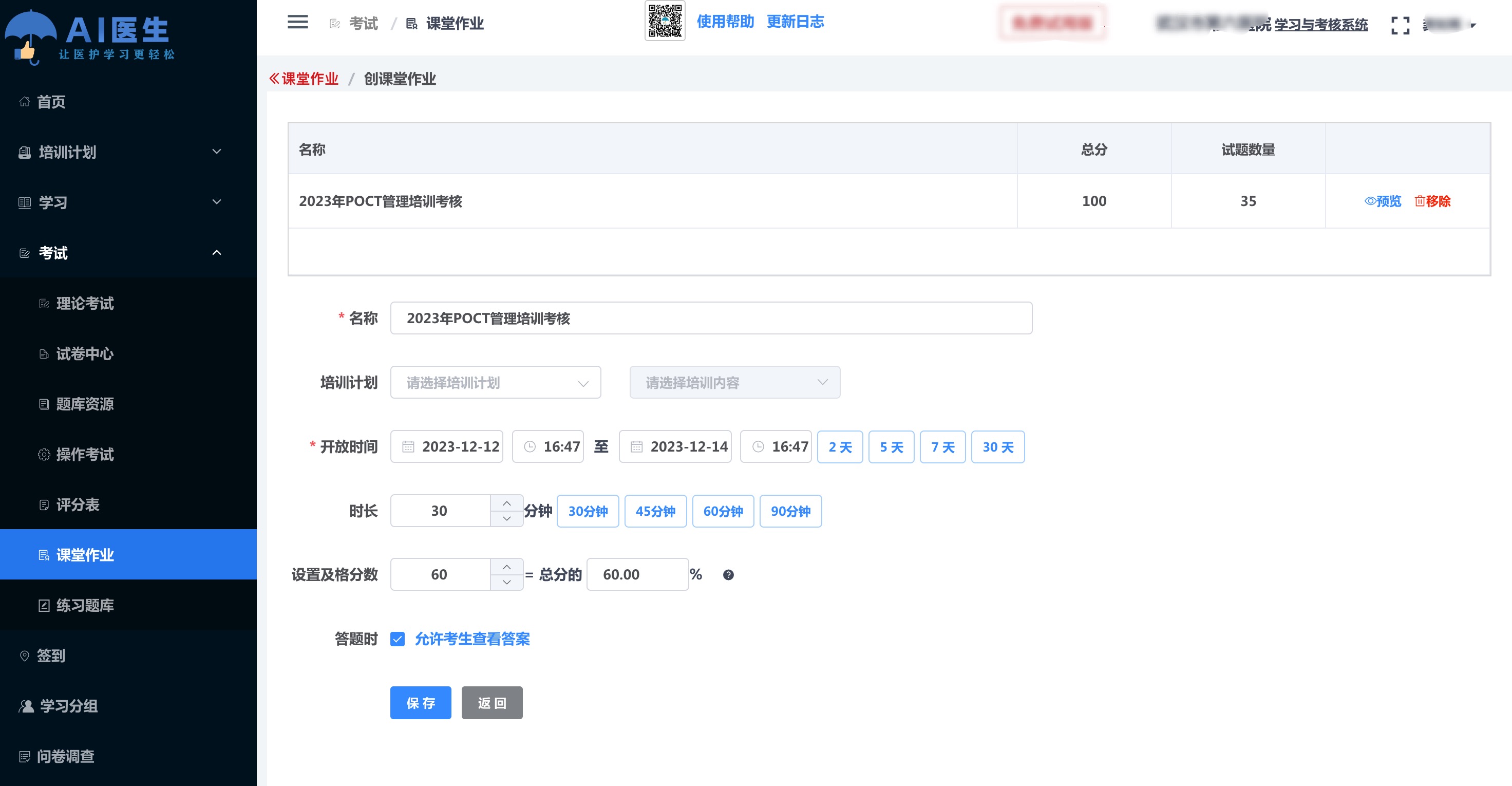Open the 使用帮助 link
The width and height of the screenshot is (1512, 786).
coord(725,22)
